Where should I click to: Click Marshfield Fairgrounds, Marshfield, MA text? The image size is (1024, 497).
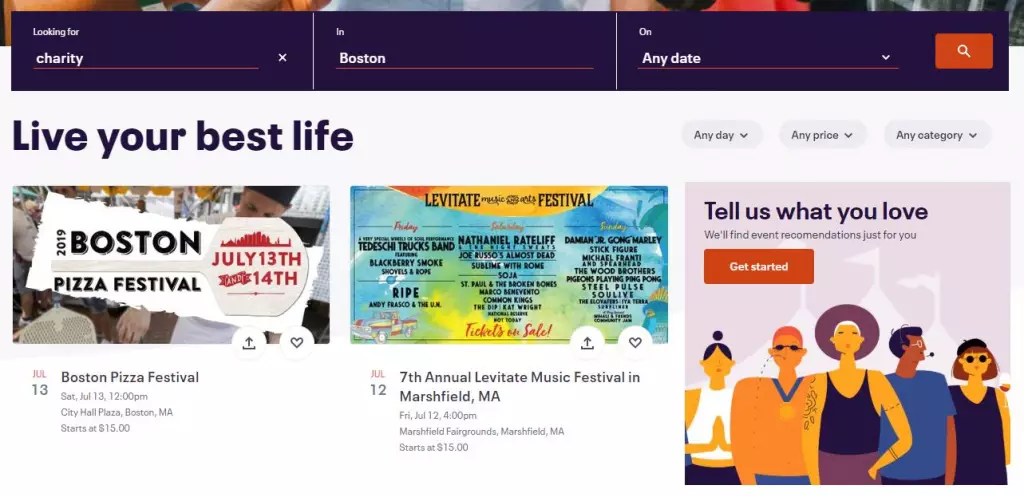[482, 431]
